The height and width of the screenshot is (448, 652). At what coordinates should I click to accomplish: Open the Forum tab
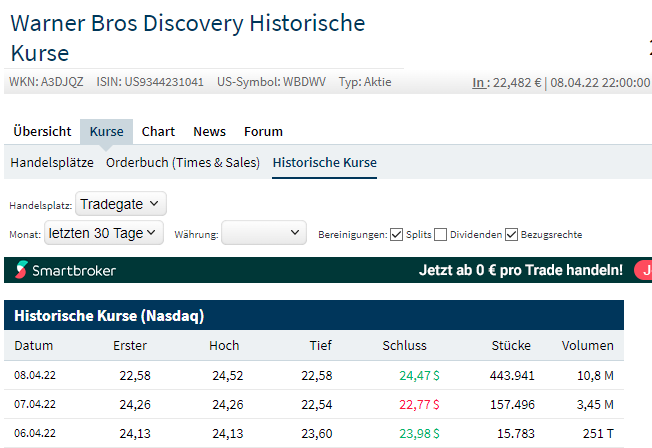click(x=263, y=131)
